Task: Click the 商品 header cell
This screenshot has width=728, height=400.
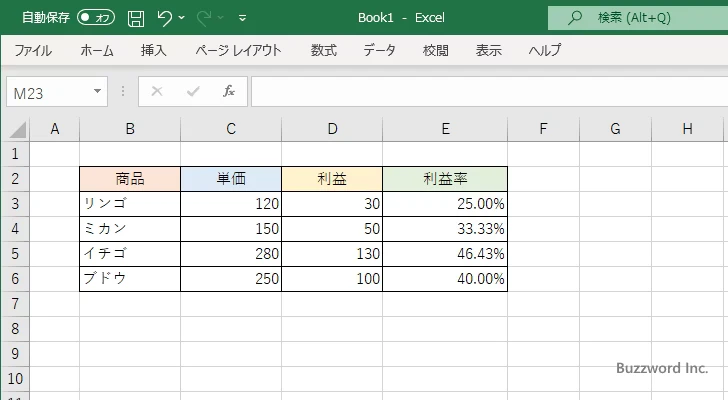Action: pos(130,179)
